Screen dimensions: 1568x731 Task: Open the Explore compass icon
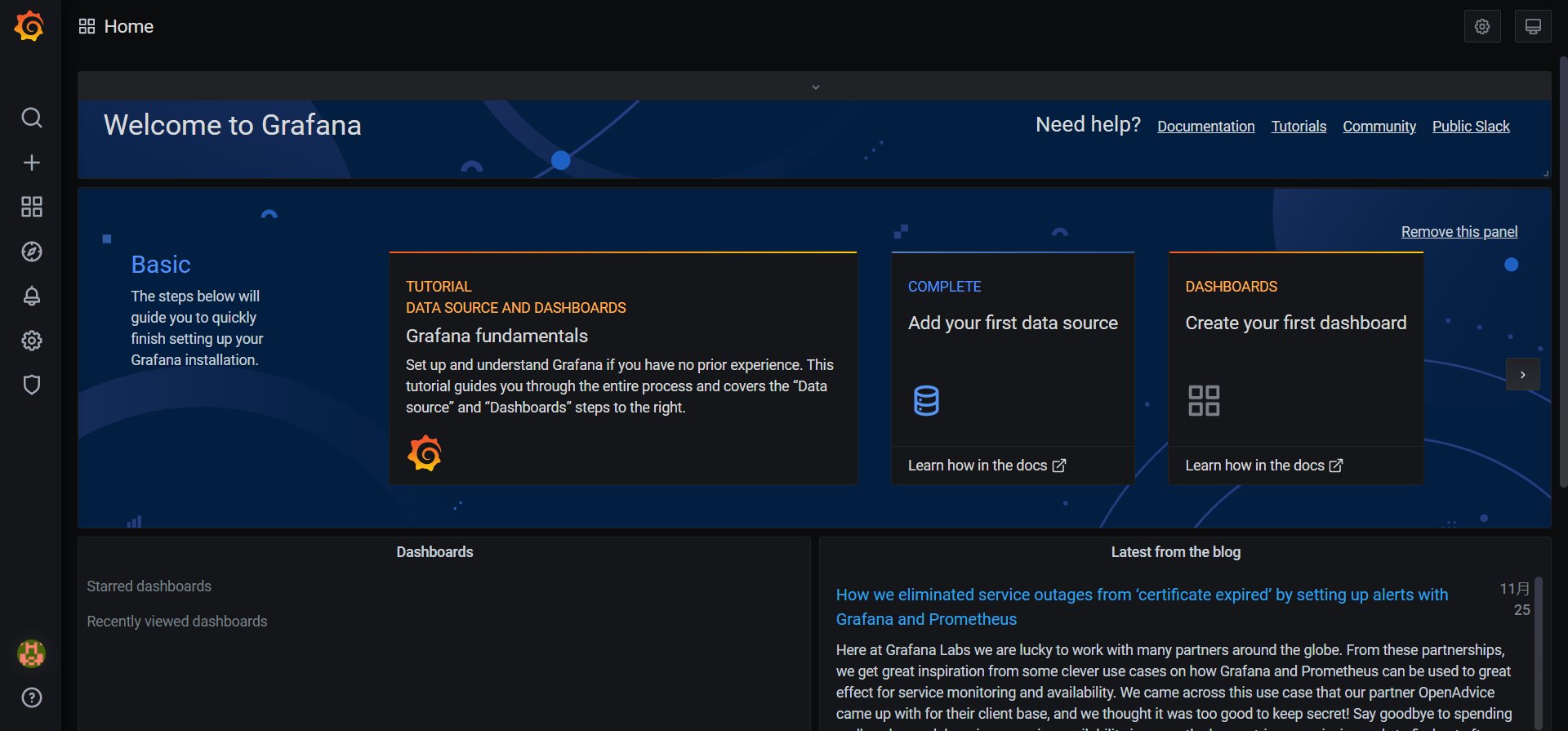point(31,252)
